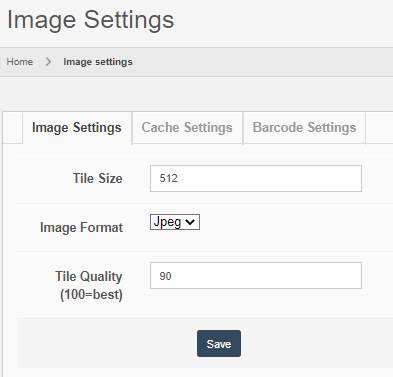Focus the Tile Size input field
The image size is (393, 377).
tap(256, 178)
